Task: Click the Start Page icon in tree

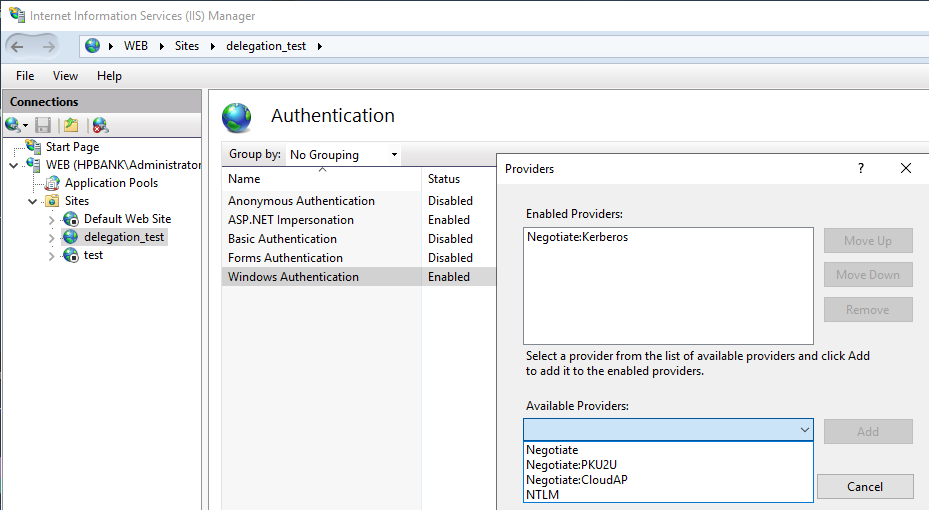Action: (x=34, y=147)
